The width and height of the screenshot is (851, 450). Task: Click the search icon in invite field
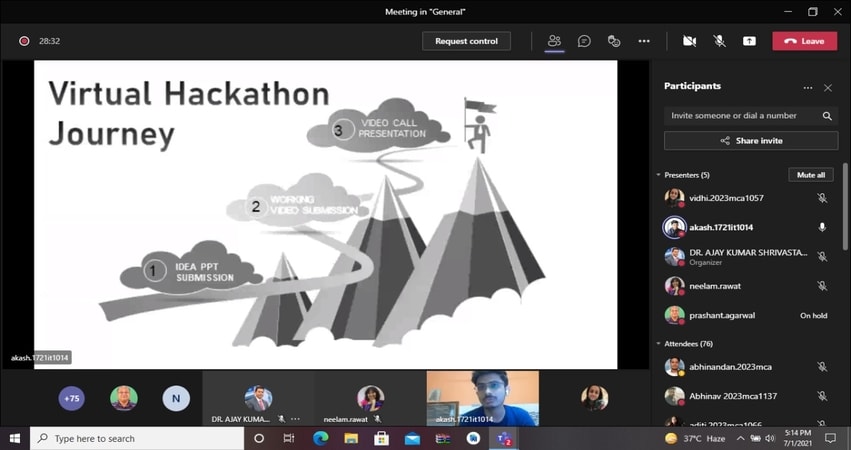coord(827,116)
